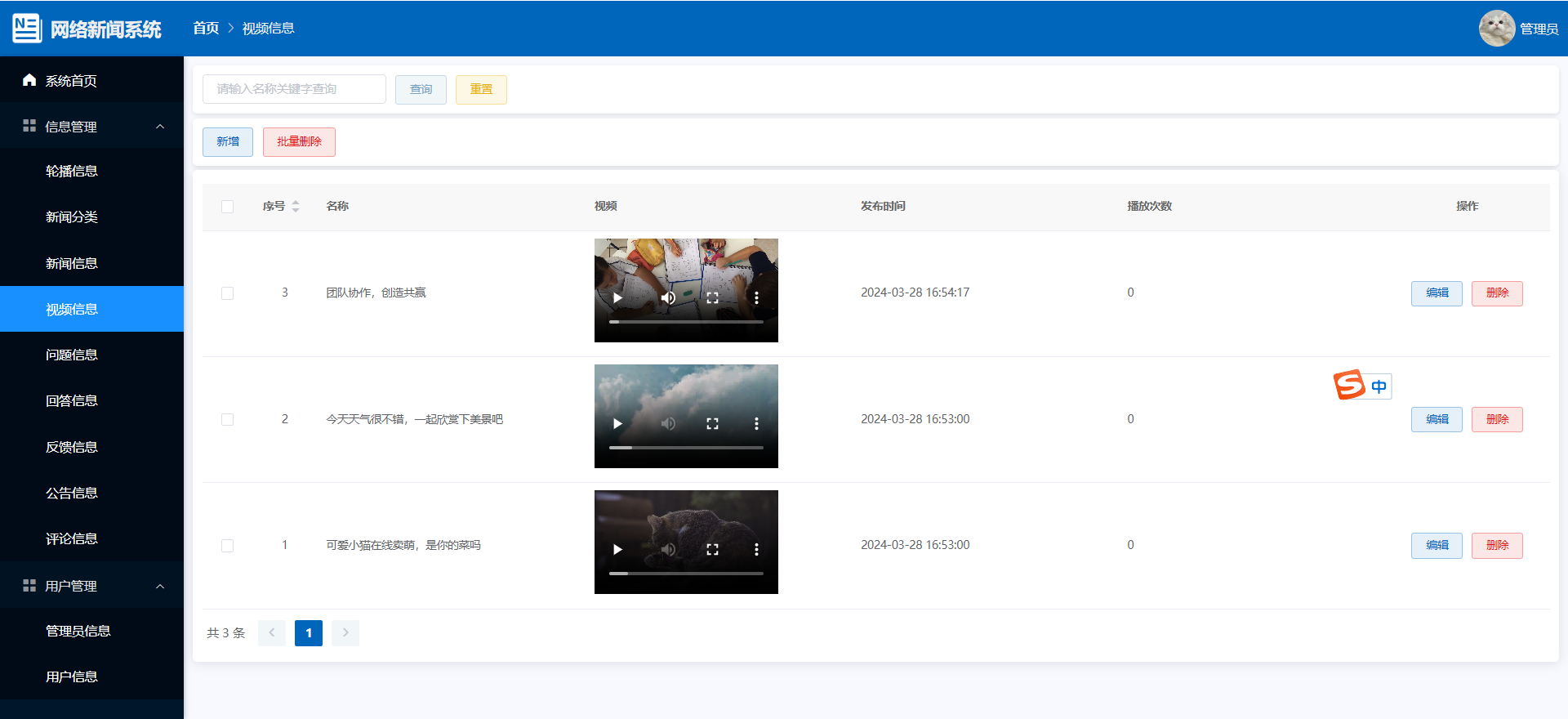Open more options on cat video player

pyautogui.click(x=756, y=550)
